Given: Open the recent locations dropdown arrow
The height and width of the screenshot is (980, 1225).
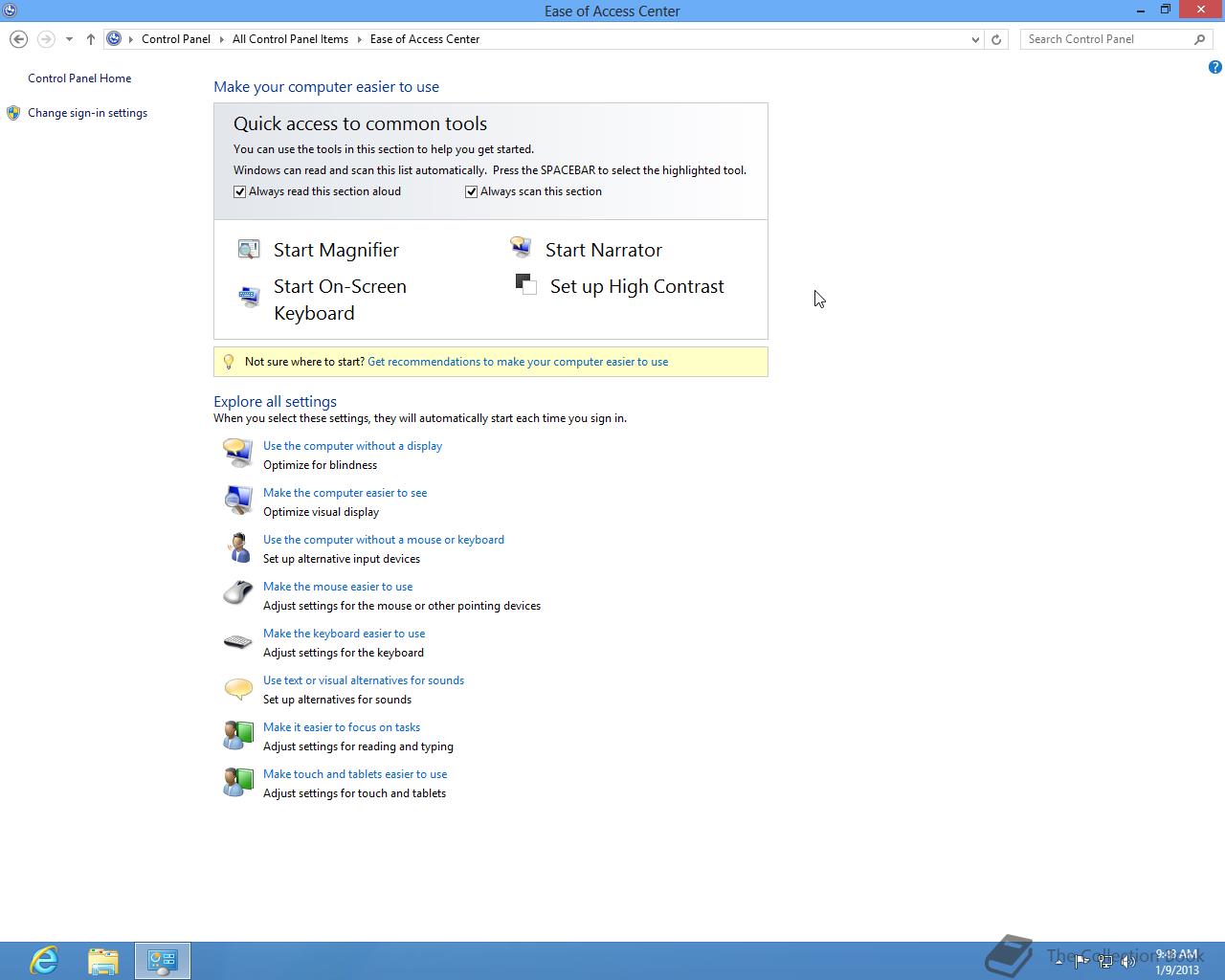Looking at the screenshot, I should [x=69, y=39].
